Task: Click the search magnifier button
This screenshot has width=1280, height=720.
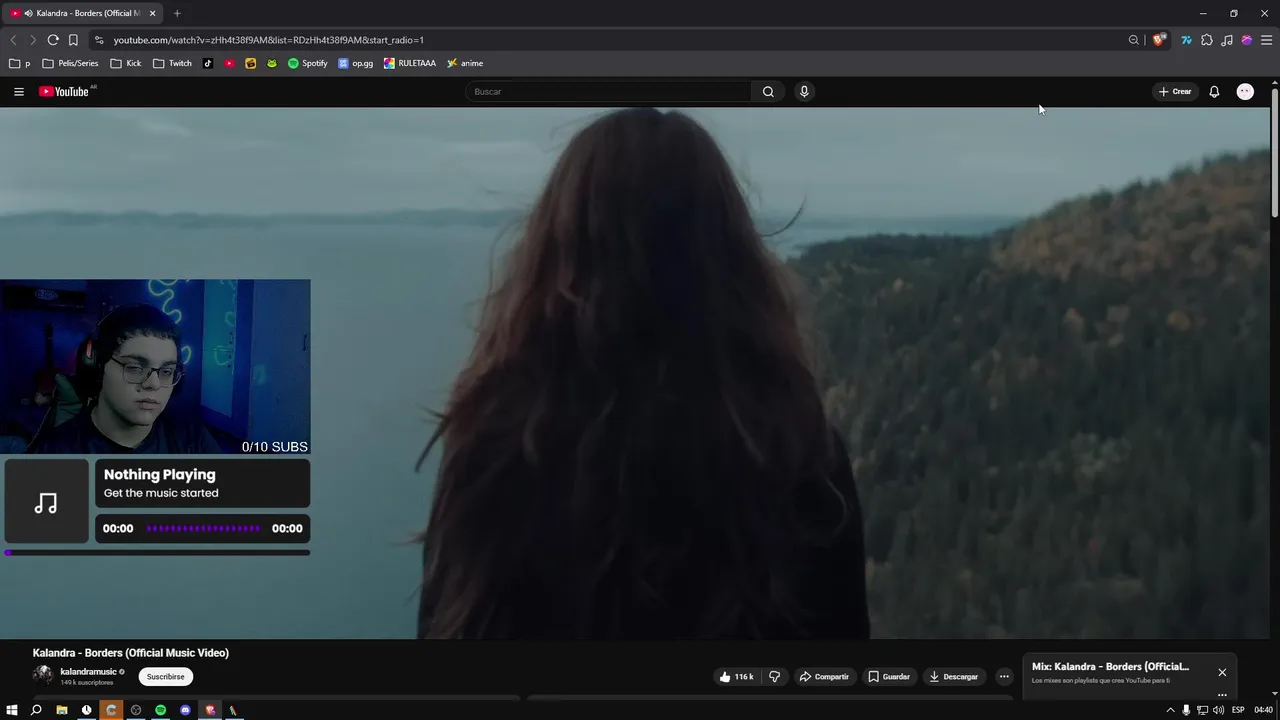Action: [768, 91]
